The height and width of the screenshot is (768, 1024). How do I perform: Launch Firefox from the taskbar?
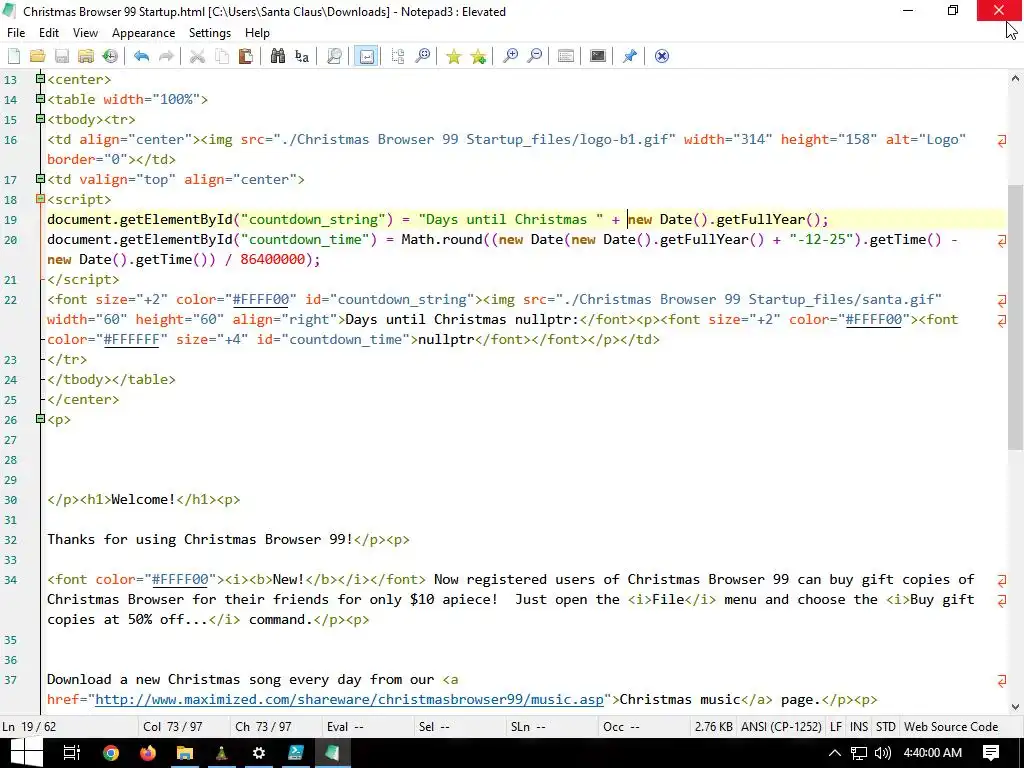tap(148, 753)
